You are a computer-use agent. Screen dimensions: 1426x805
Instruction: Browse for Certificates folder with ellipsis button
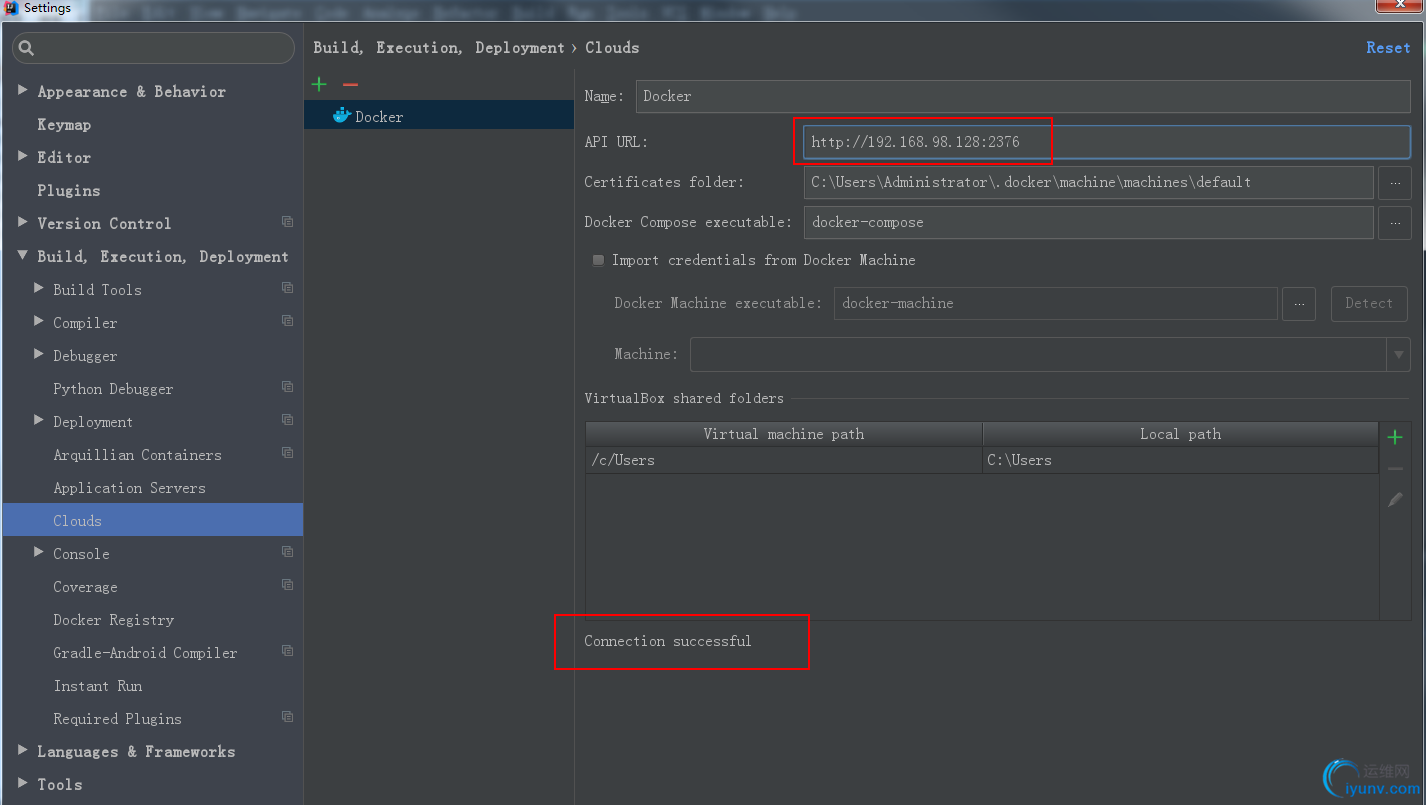pyautogui.click(x=1395, y=182)
